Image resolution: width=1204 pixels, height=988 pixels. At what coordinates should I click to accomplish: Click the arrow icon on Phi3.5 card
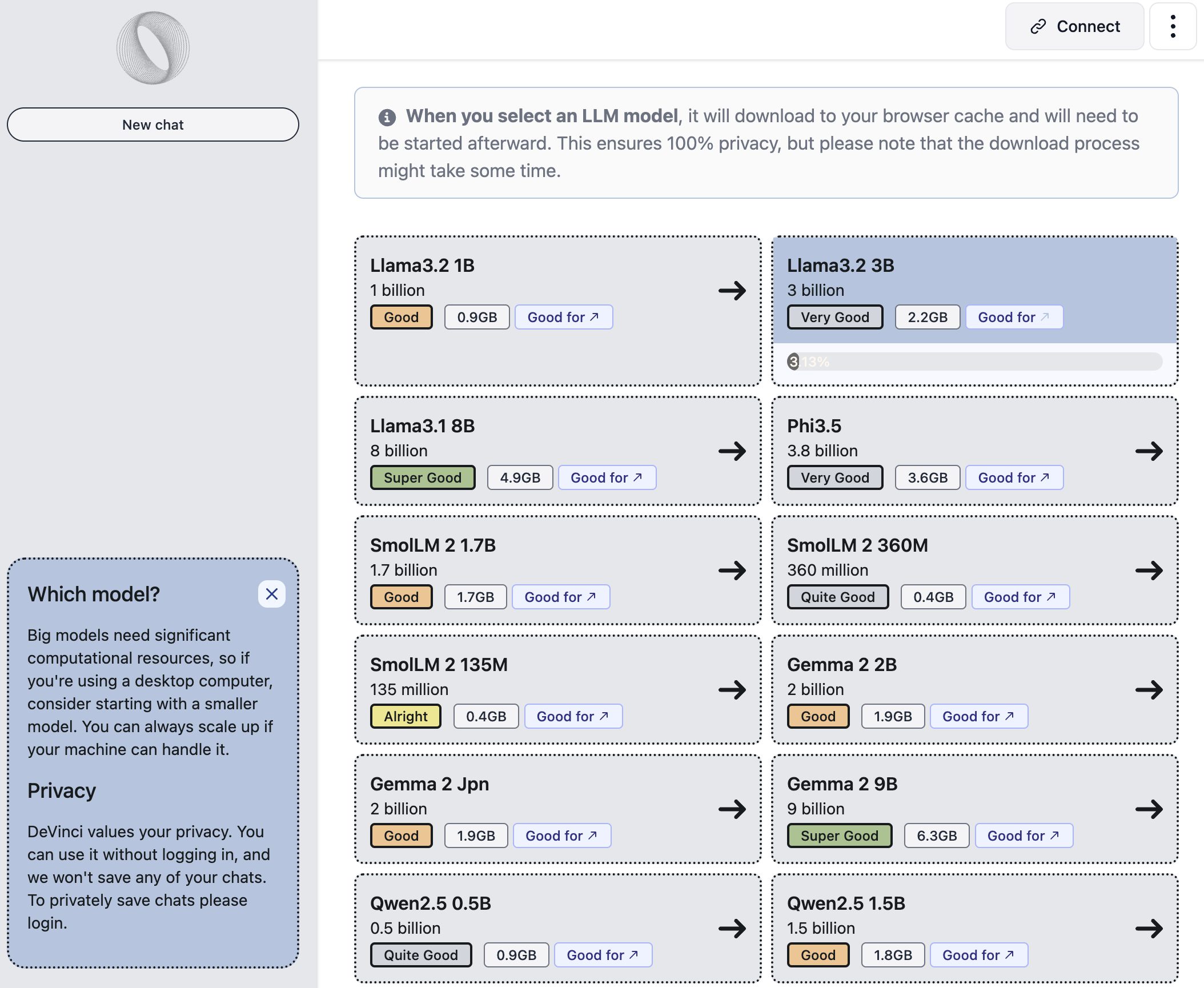coord(1149,451)
